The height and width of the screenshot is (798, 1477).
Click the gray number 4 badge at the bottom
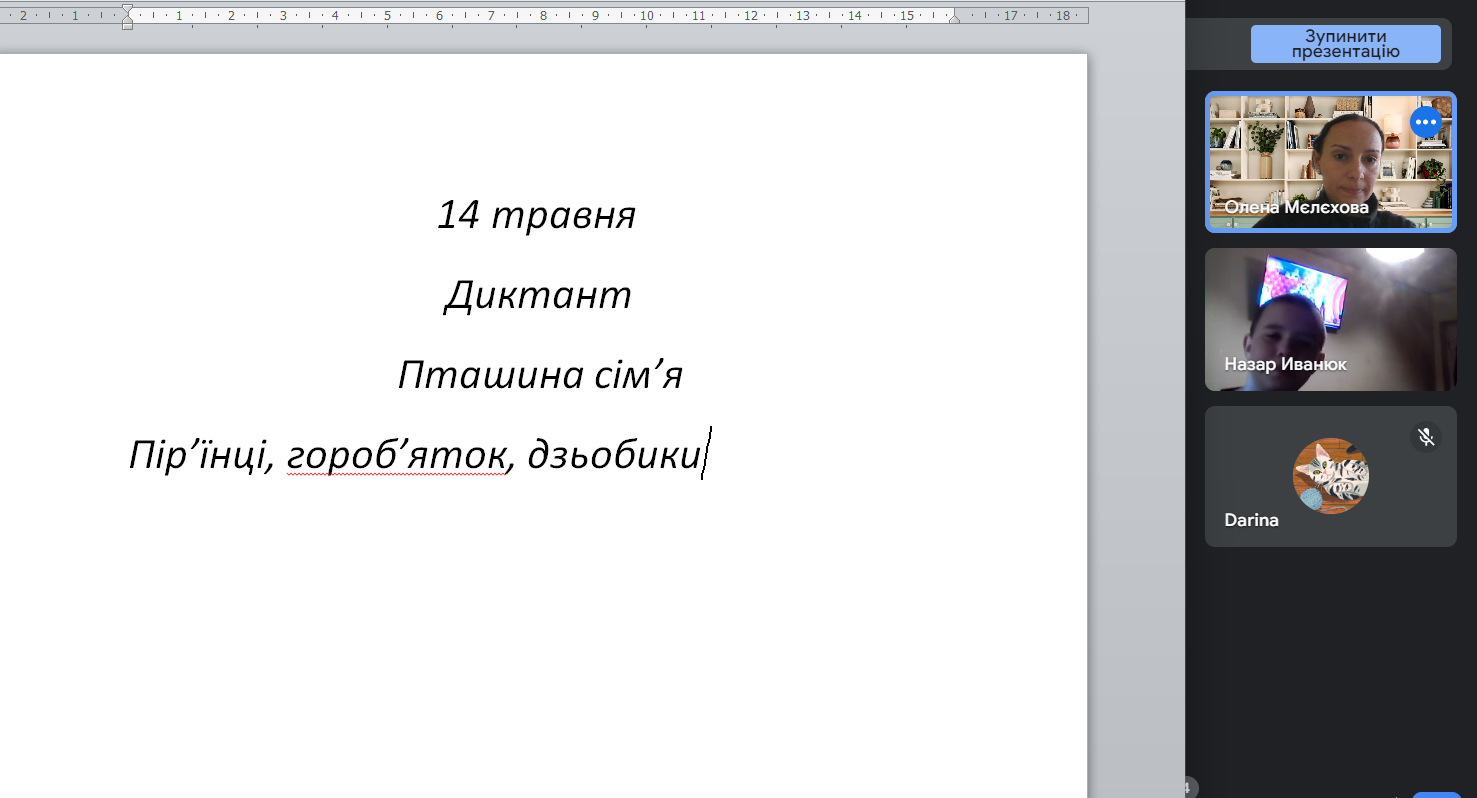(x=1188, y=788)
